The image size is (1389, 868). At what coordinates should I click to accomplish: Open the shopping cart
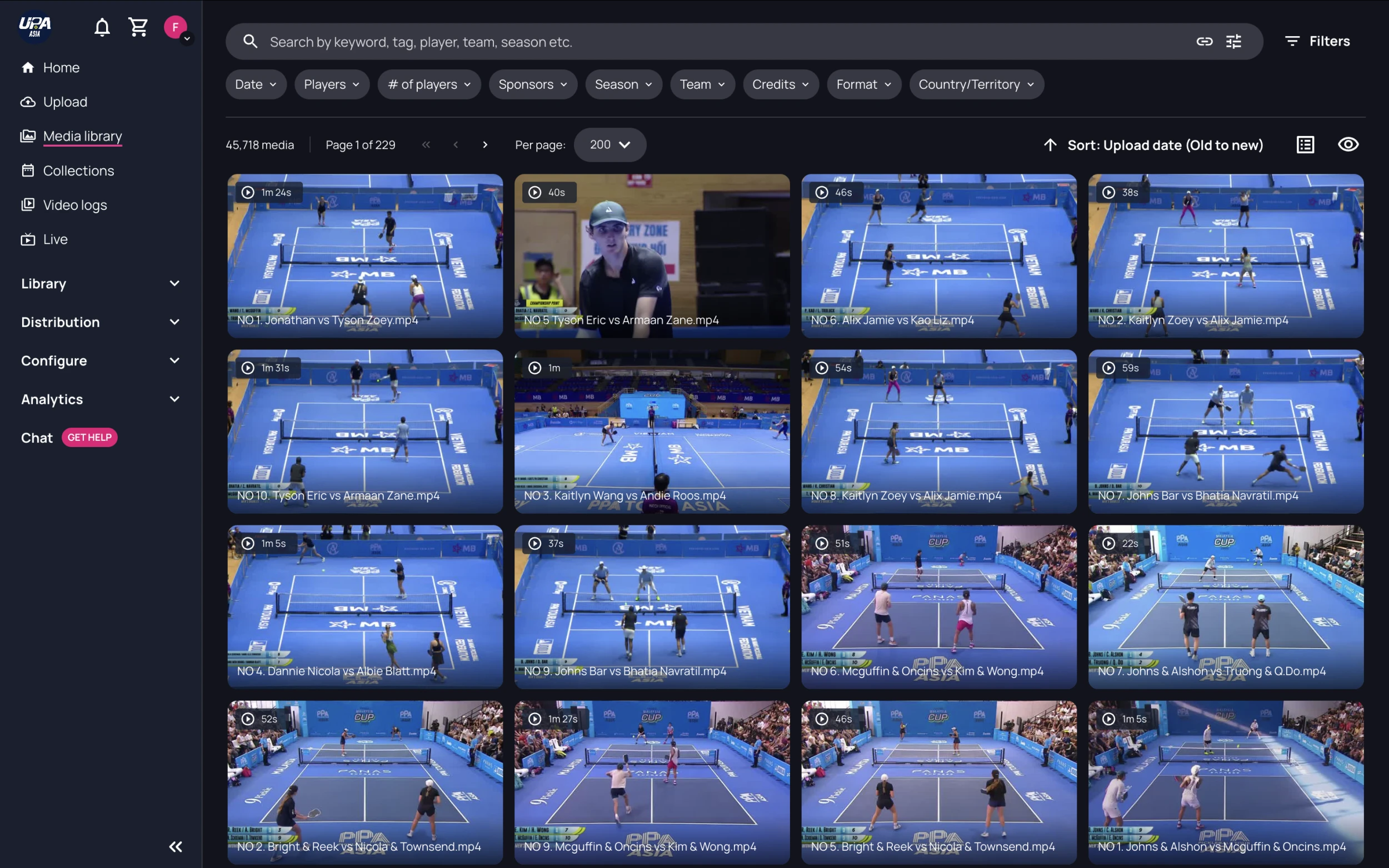138,27
